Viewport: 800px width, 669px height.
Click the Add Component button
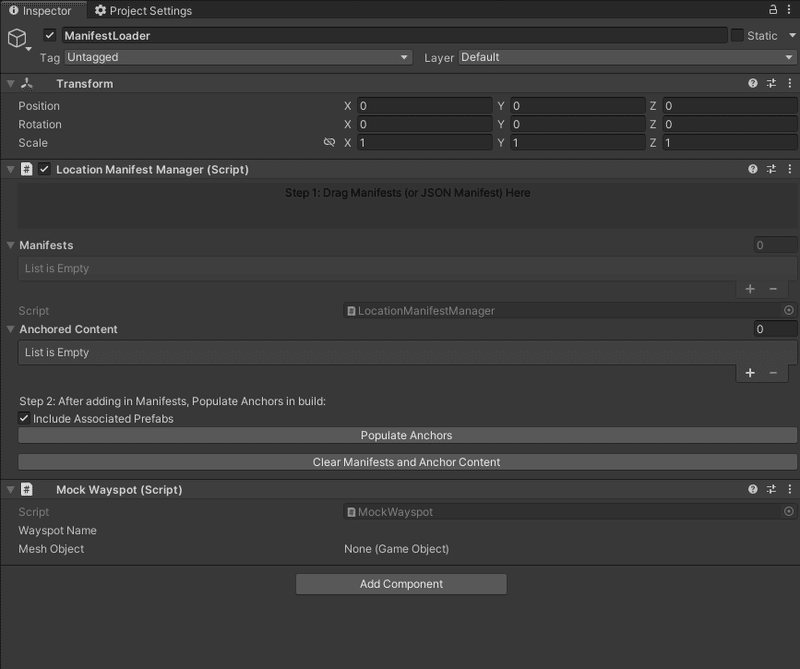point(401,584)
